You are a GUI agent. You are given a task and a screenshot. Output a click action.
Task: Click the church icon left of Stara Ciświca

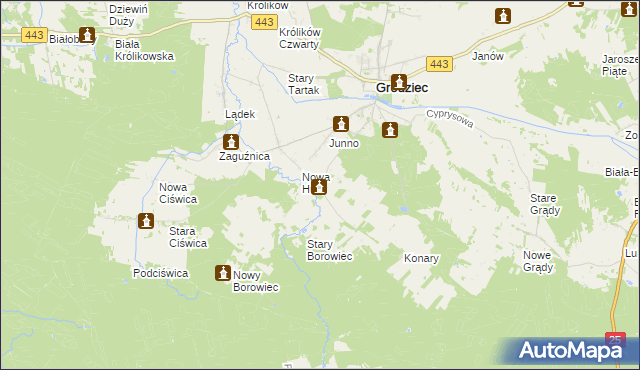coord(146,221)
